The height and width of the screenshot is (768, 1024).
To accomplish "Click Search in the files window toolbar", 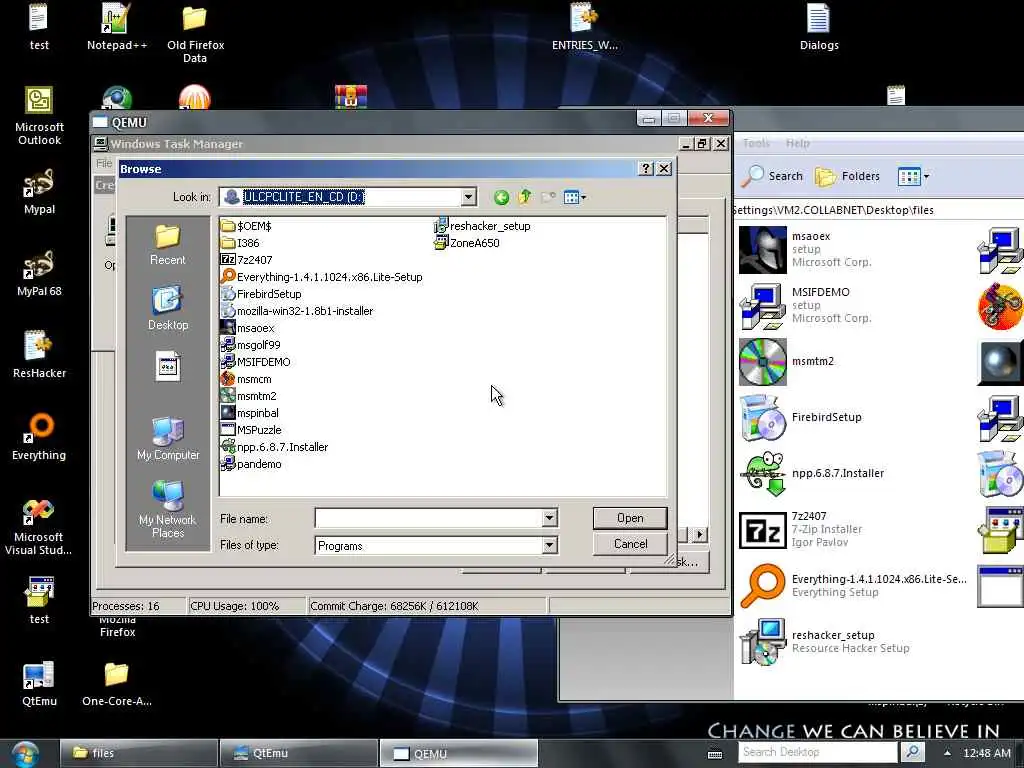I will pos(775,176).
